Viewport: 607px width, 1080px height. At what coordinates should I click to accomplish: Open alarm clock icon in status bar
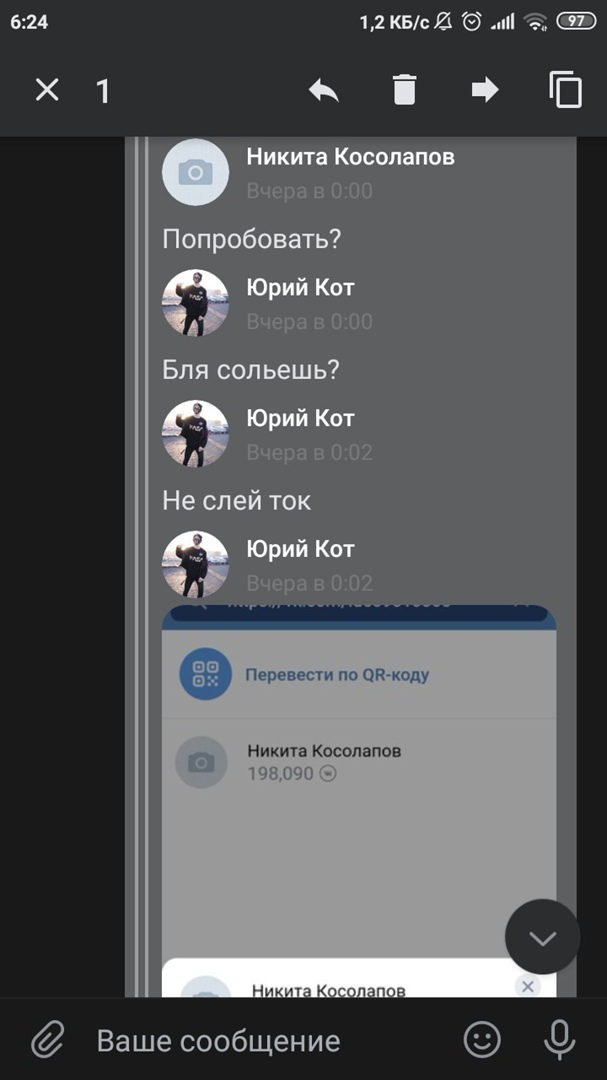pos(472,22)
